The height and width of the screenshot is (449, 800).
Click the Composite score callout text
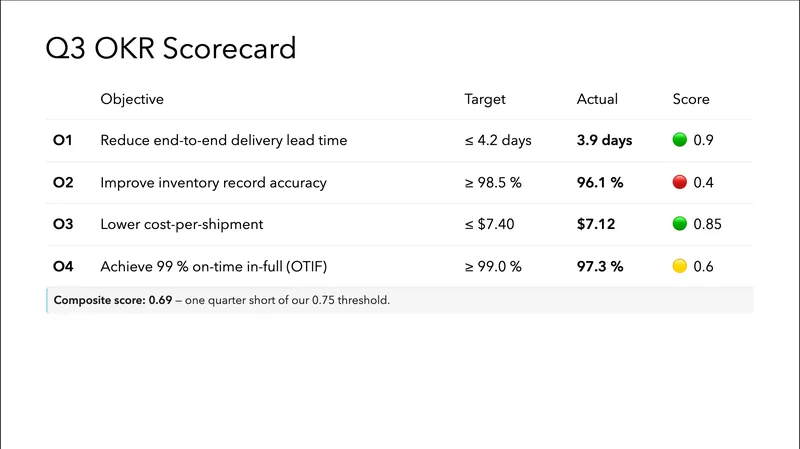221,301
